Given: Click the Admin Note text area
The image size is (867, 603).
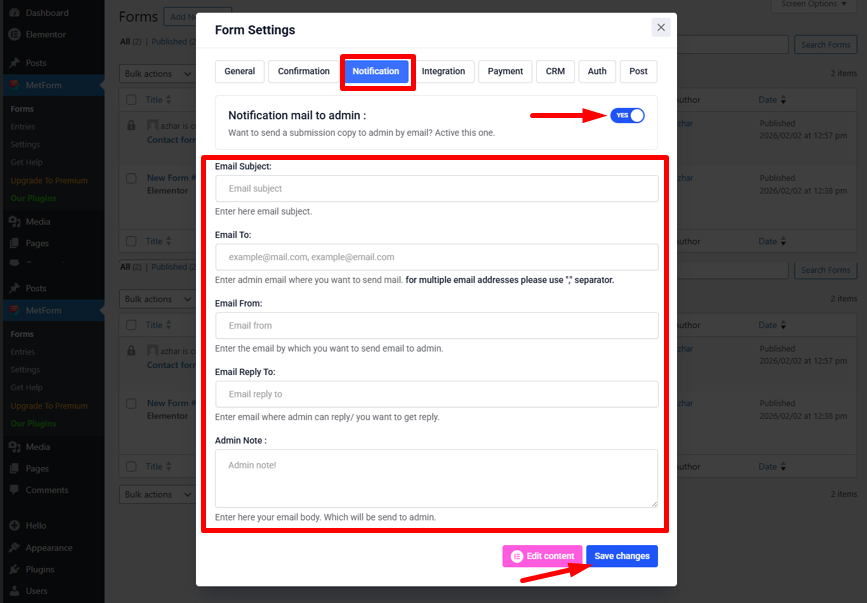Looking at the screenshot, I should pos(436,477).
